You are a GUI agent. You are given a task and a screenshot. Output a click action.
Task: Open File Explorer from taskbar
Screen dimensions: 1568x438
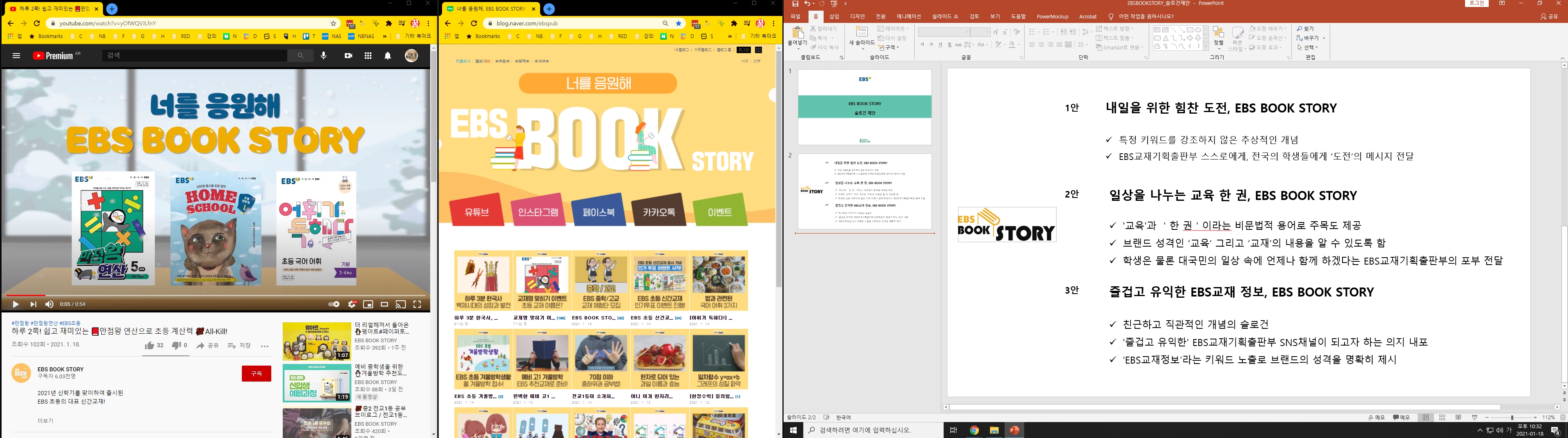pyautogui.click(x=994, y=430)
